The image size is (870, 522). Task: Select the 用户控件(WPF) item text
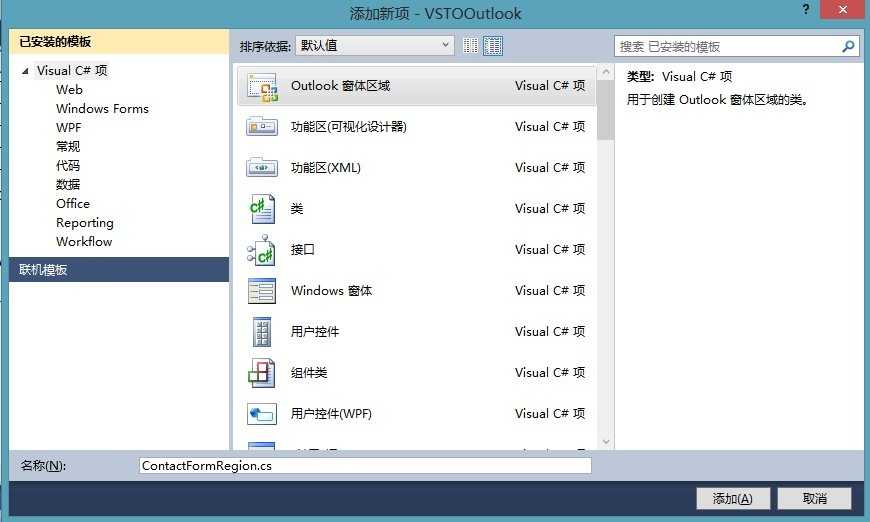[331, 414]
